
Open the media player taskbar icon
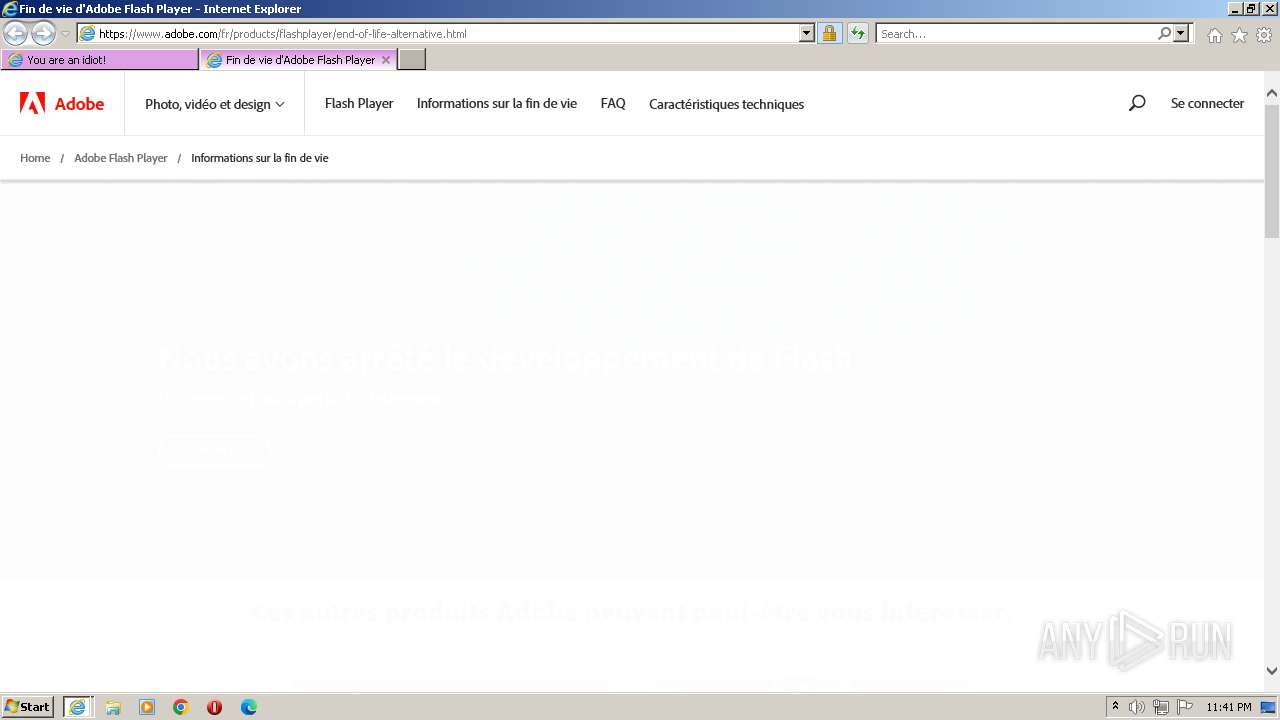(147, 707)
